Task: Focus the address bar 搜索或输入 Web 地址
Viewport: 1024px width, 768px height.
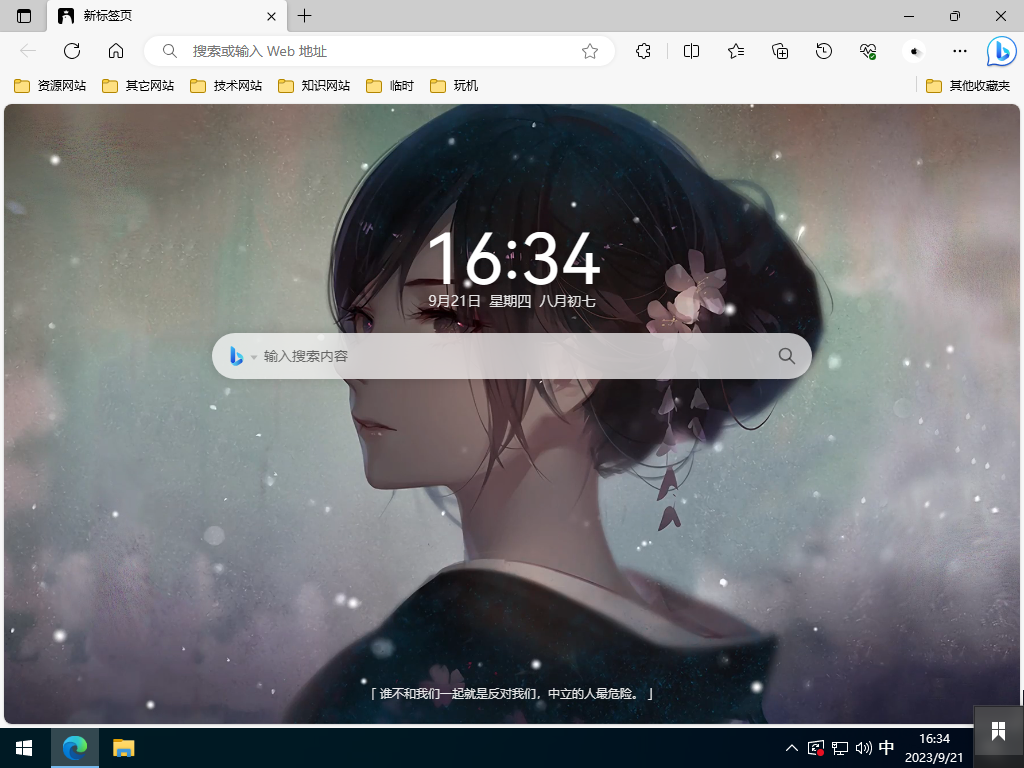Action: (x=379, y=51)
